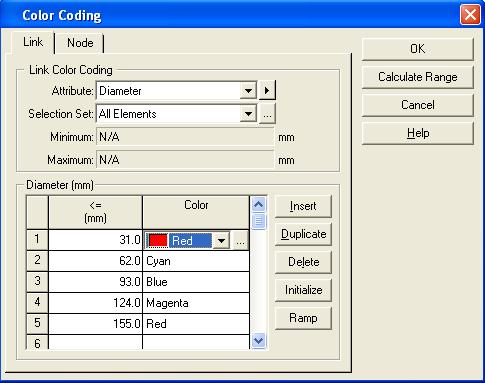This screenshot has width=485, height=383.
Task: Click the Insert button
Action: click(303, 206)
